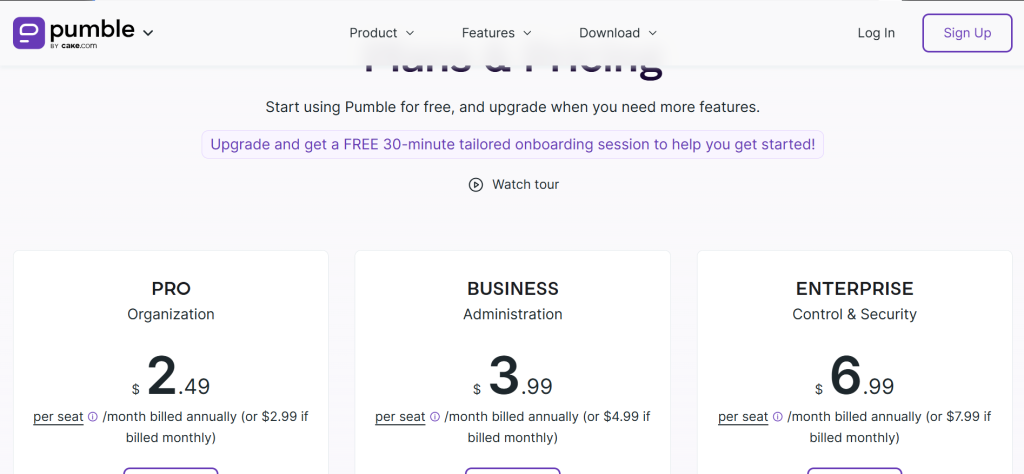Screen dimensions: 1024x474
Task: Click the 'per seat' link under PRO
Action: (x=58, y=417)
